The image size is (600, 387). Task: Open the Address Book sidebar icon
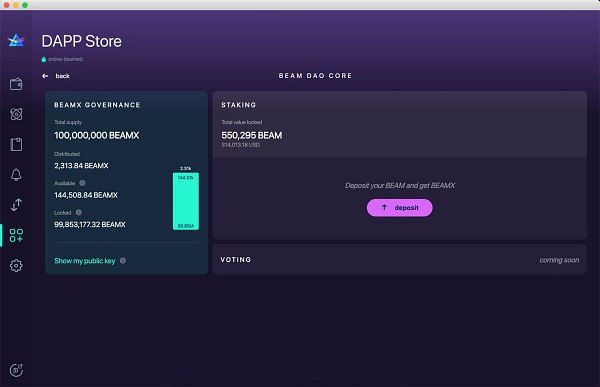pos(16,144)
